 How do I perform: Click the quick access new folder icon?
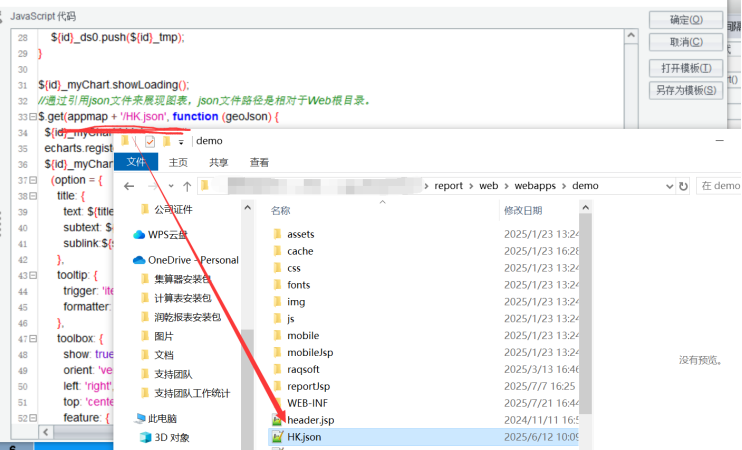166,141
